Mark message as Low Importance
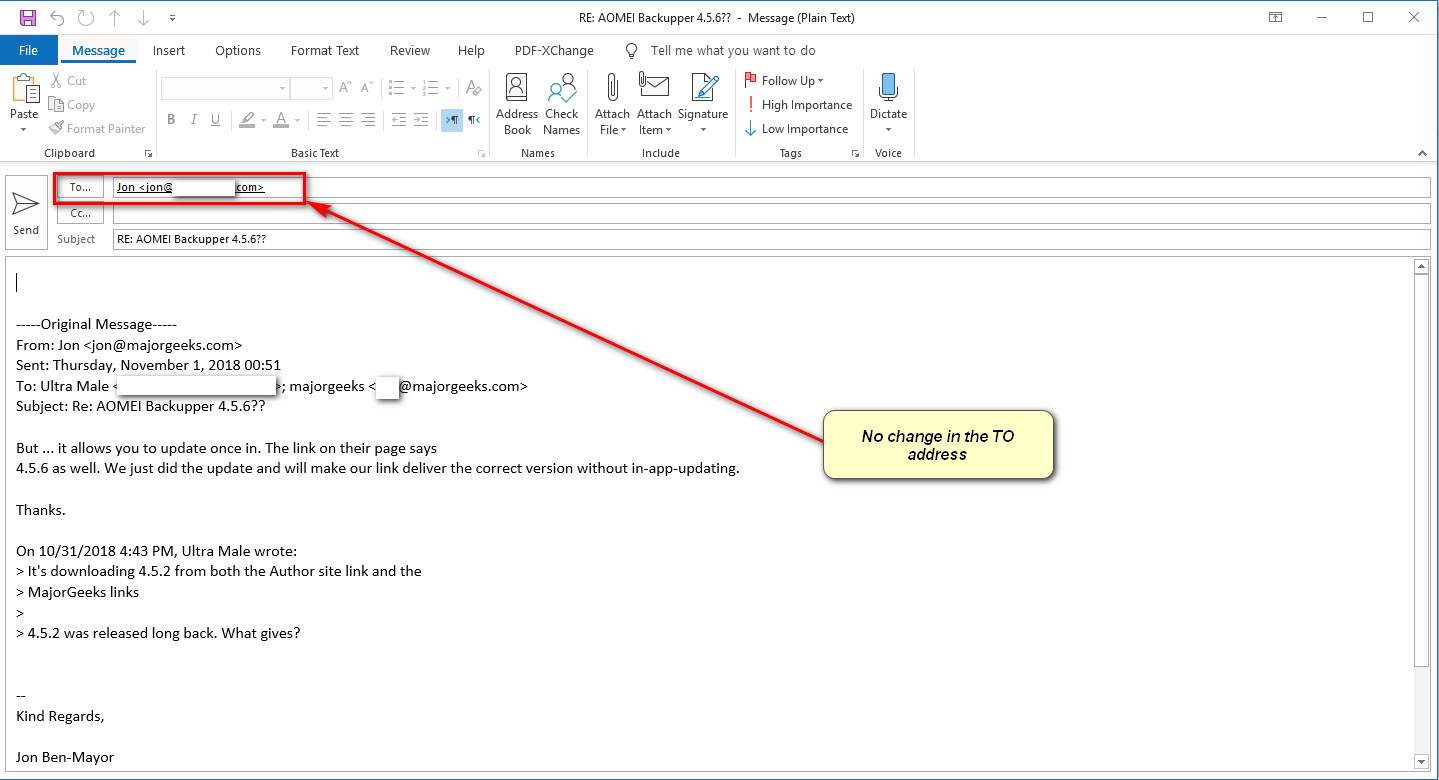The image size is (1439, 780). [796, 129]
